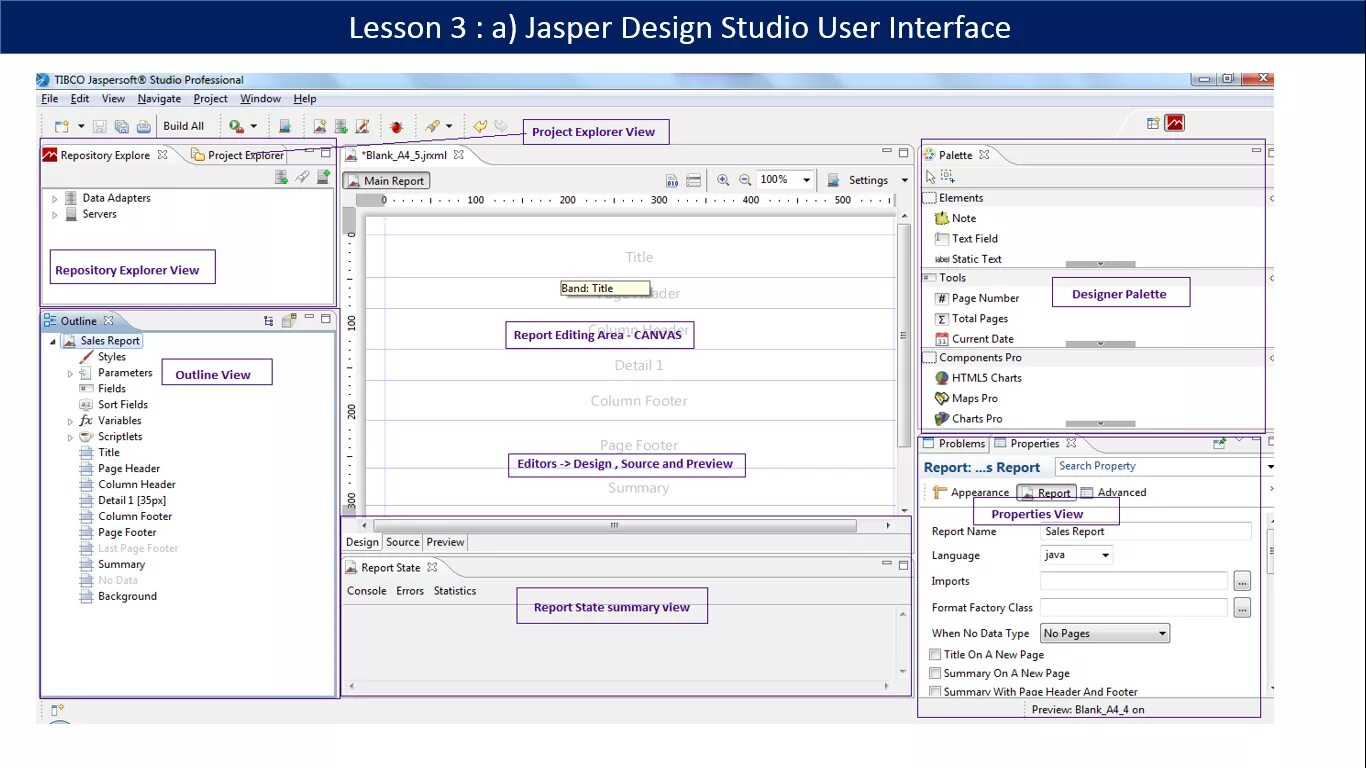Click the Open Perspective icon at top right
The height and width of the screenshot is (768, 1366).
(1153, 123)
